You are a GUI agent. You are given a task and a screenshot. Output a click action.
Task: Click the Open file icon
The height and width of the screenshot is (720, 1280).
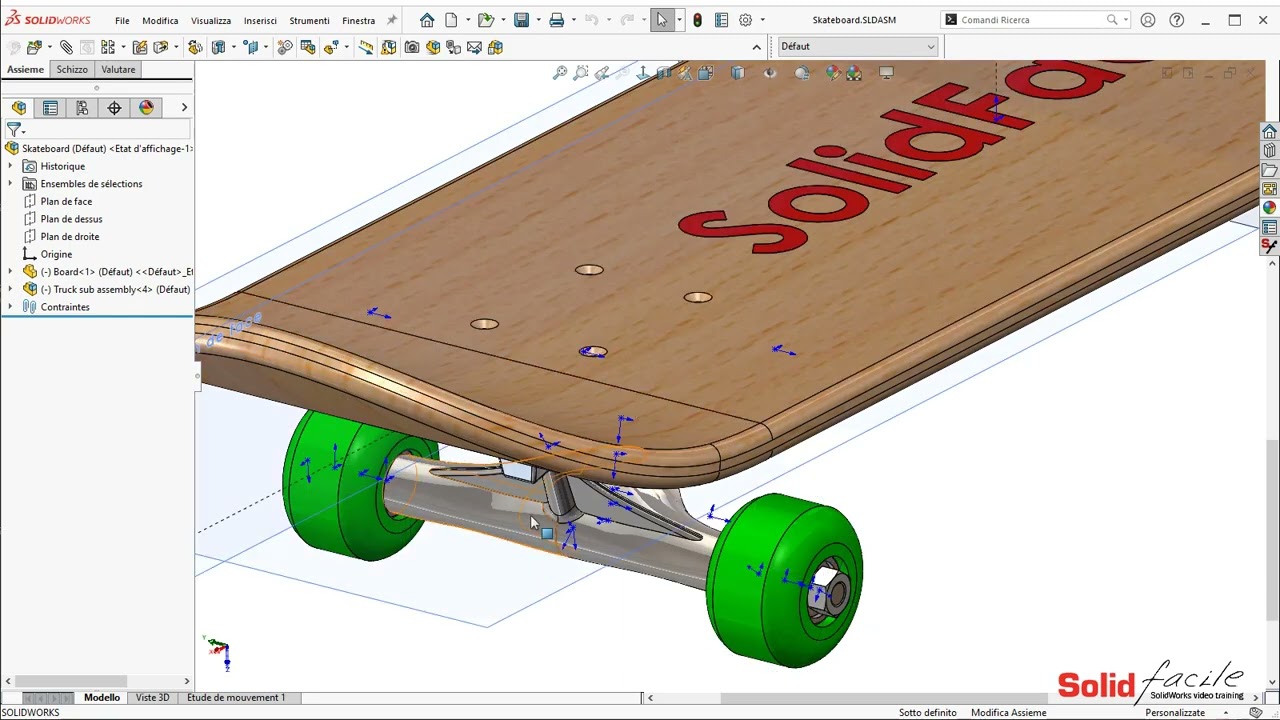[485, 20]
